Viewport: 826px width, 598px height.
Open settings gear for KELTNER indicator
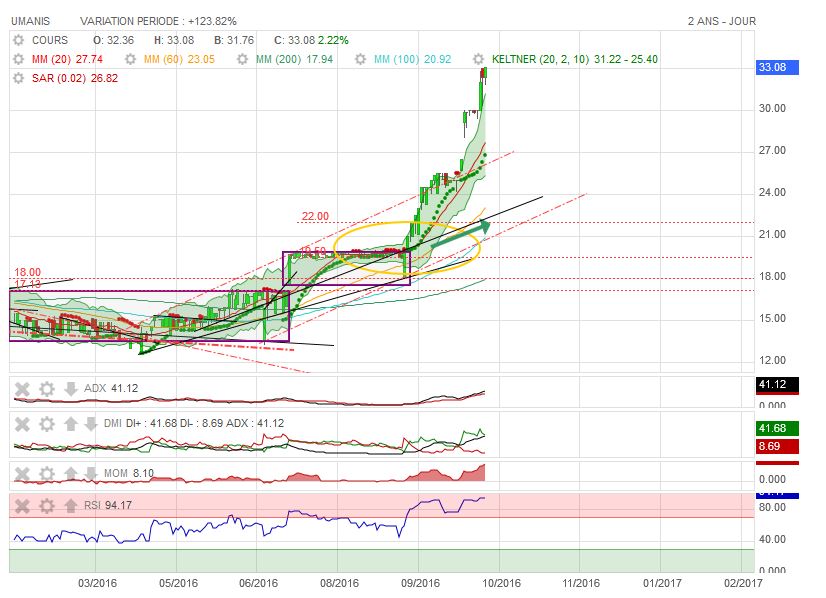click(x=478, y=59)
